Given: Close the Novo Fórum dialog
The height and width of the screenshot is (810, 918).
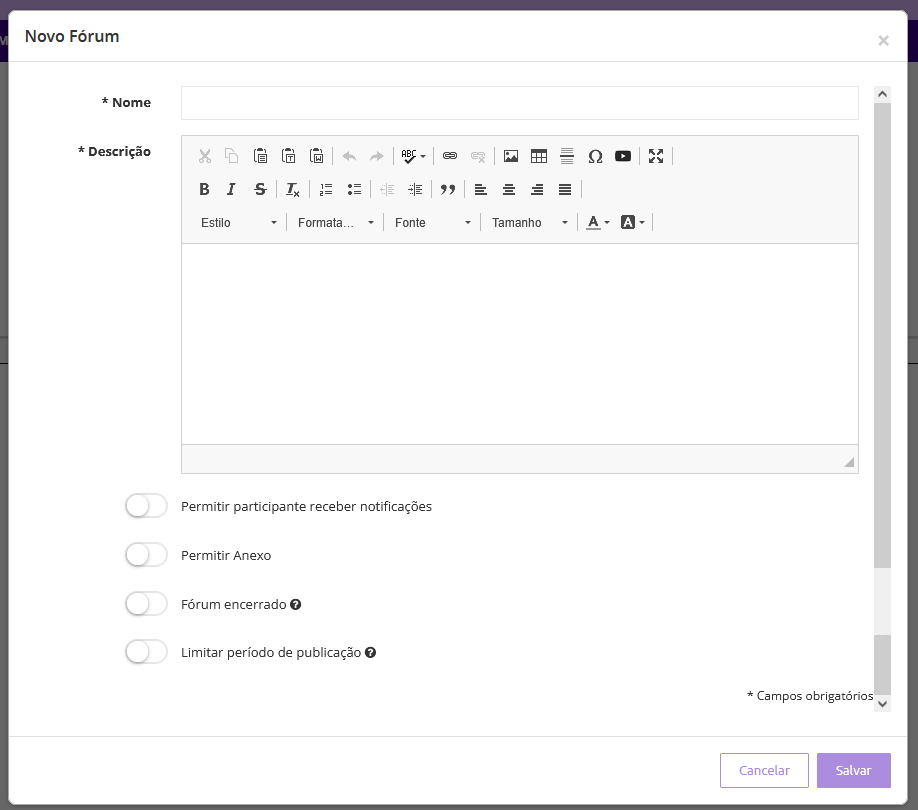Looking at the screenshot, I should pos(883,40).
